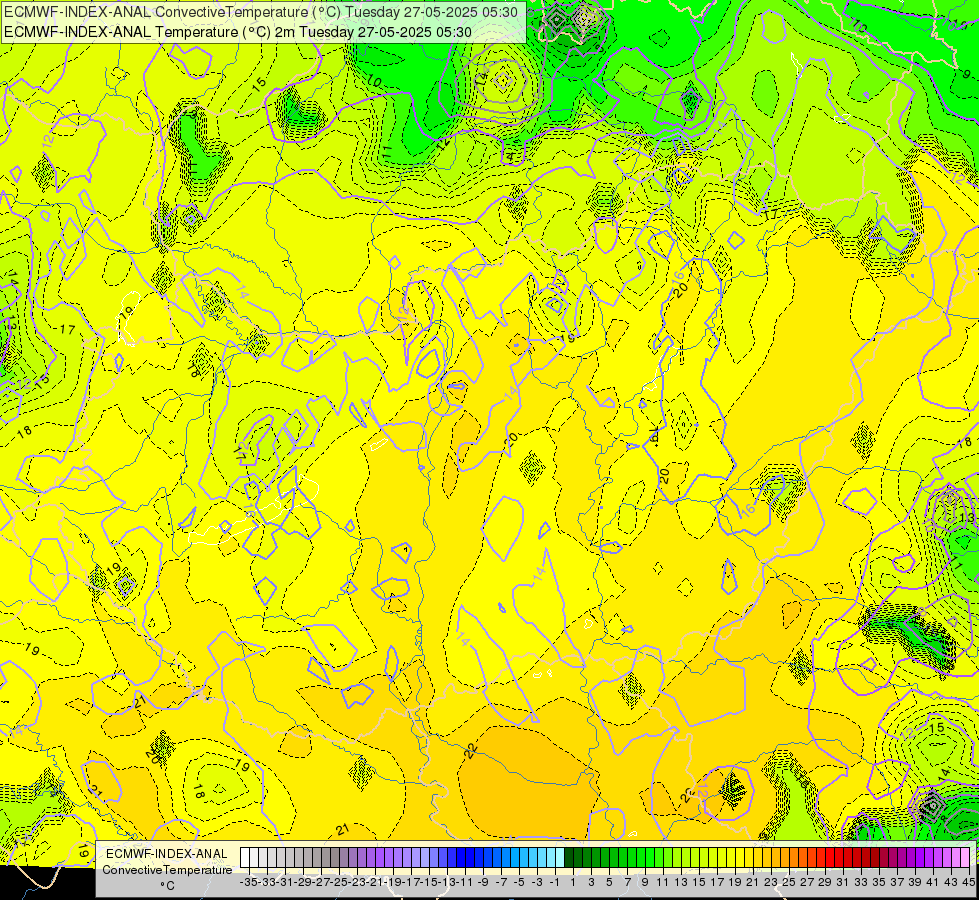Select the legend value 23

pos(771,882)
